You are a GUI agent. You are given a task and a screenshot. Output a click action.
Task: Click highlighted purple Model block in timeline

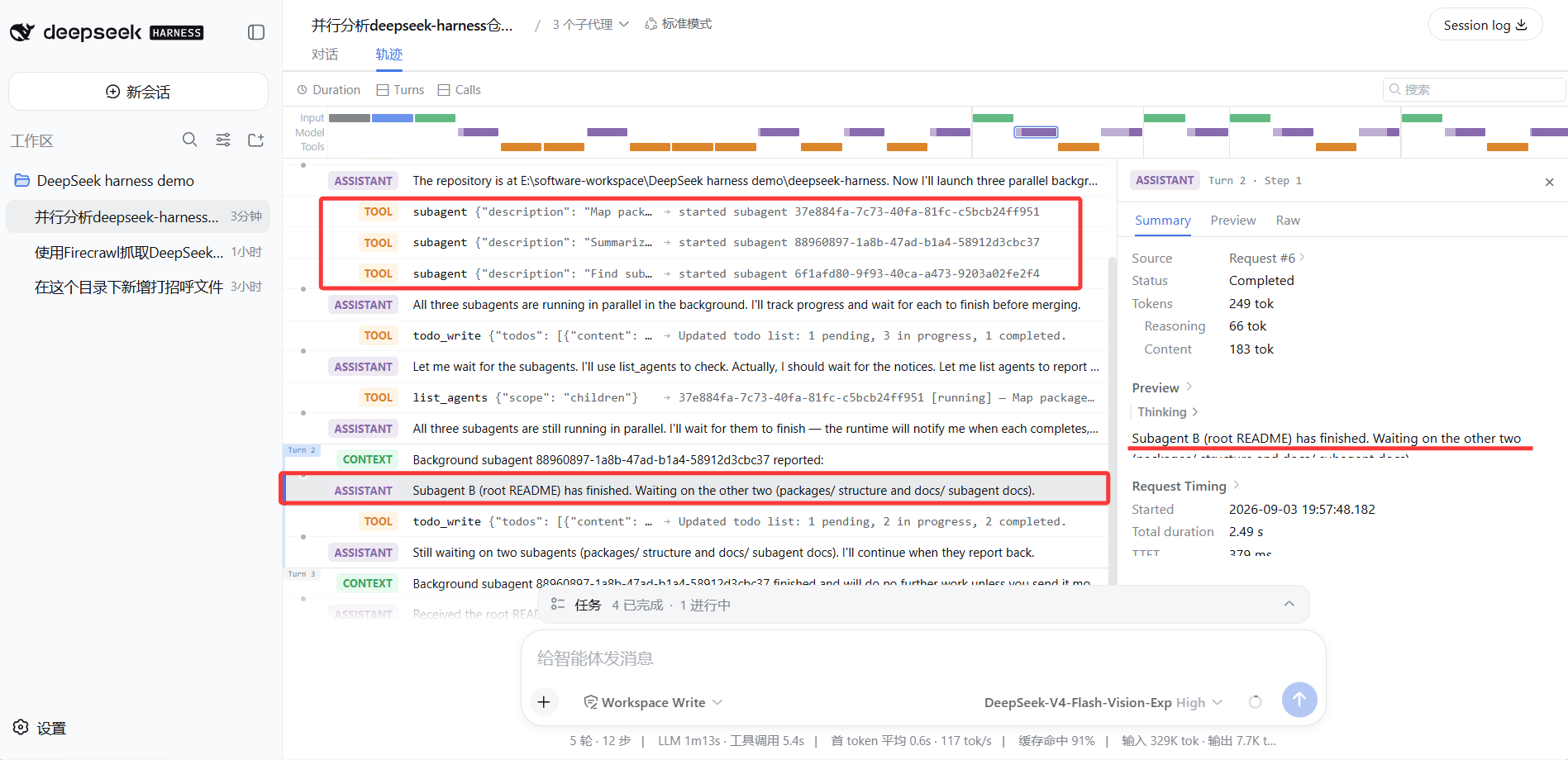(1036, 132)
